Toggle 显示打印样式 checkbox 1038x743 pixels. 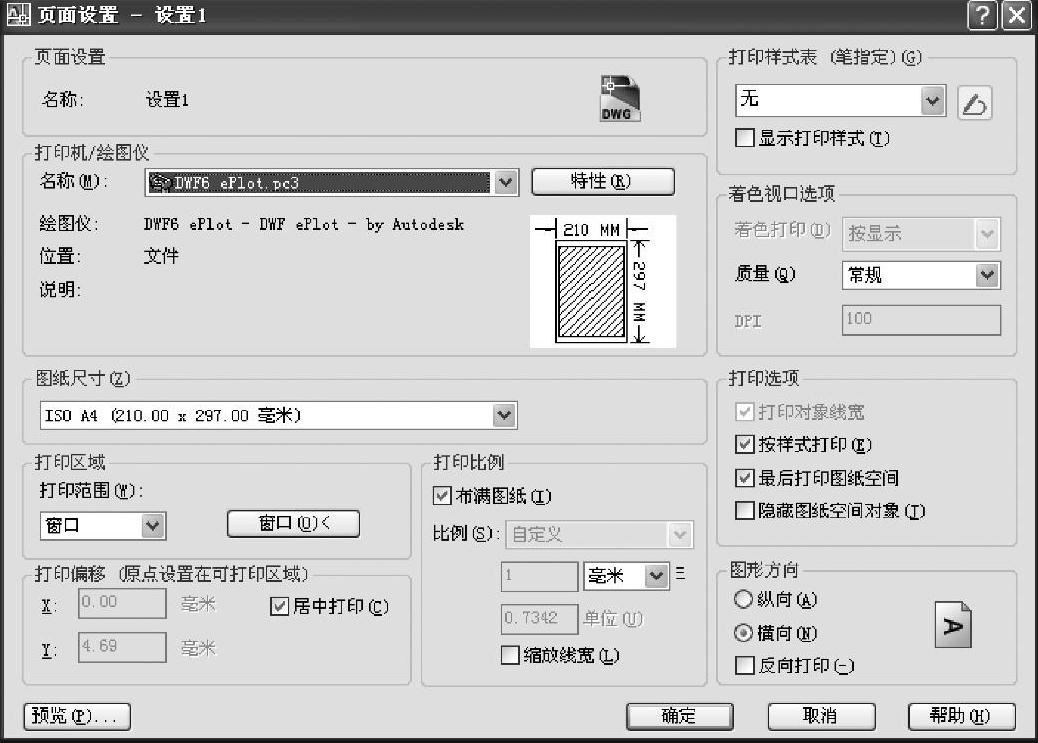pos(745,138)
